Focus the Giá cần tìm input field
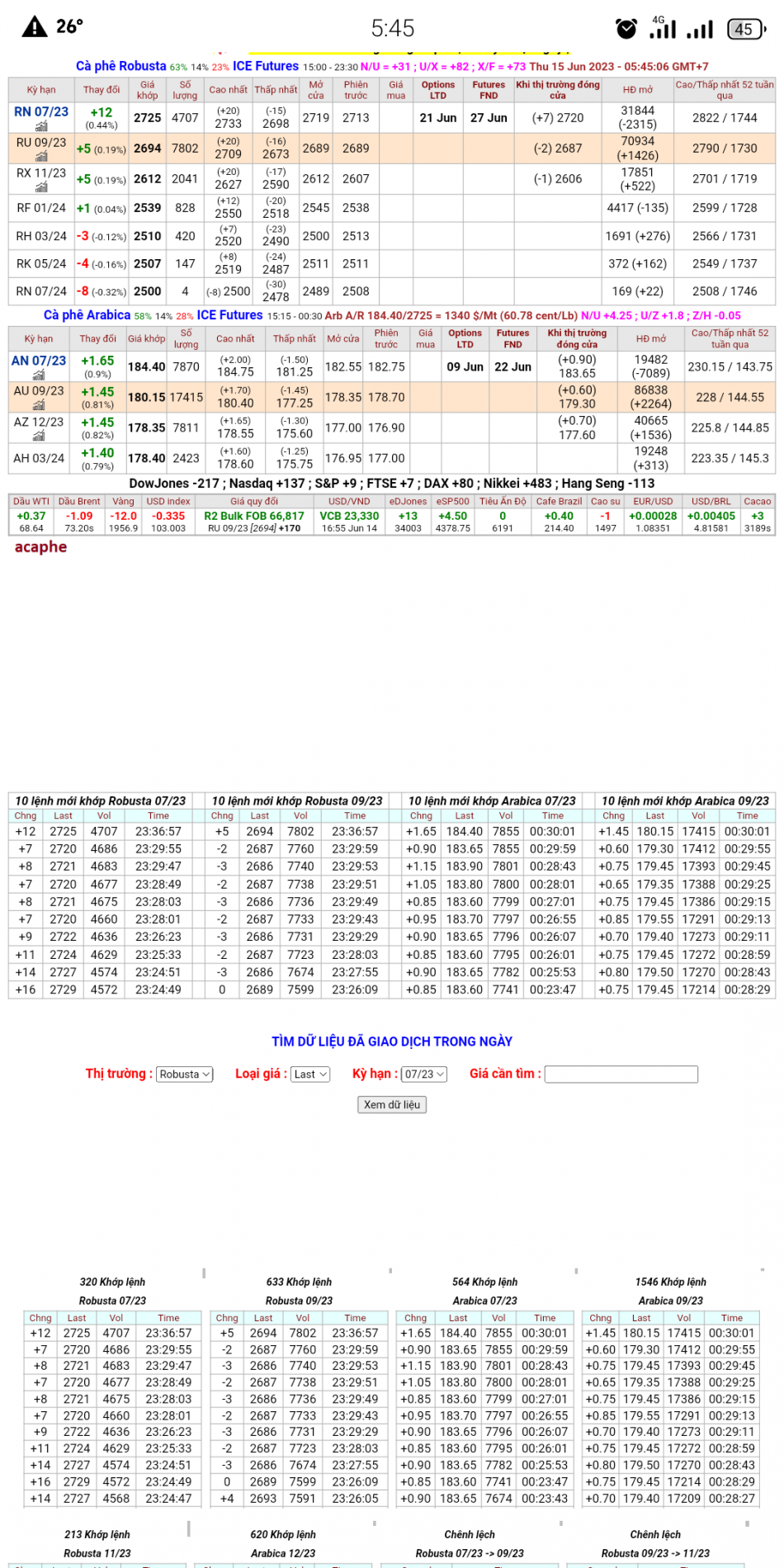Screen dimensions: 784x1568 coord(621,1074)
